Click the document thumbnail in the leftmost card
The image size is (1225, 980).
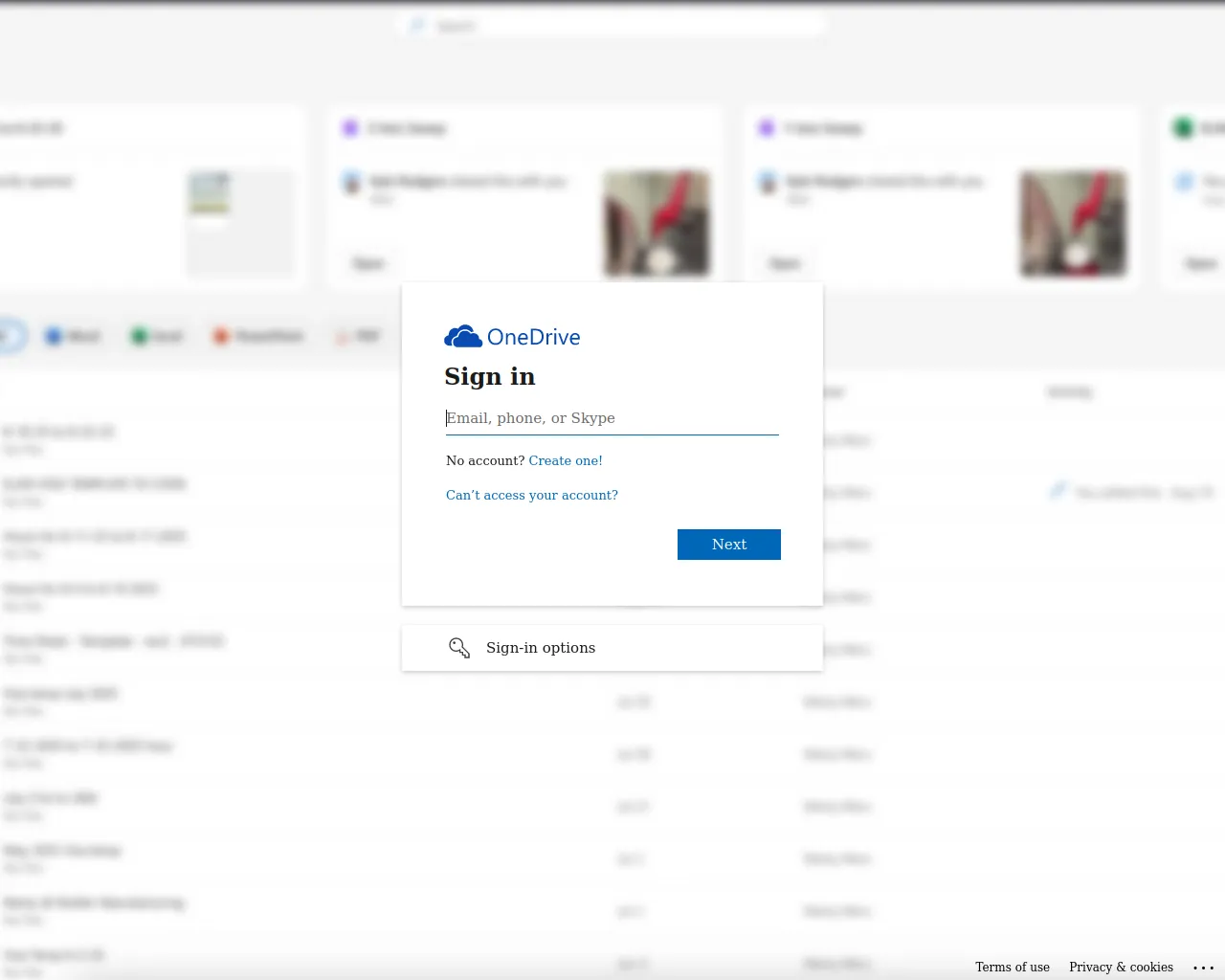click(x=210, y=194)
